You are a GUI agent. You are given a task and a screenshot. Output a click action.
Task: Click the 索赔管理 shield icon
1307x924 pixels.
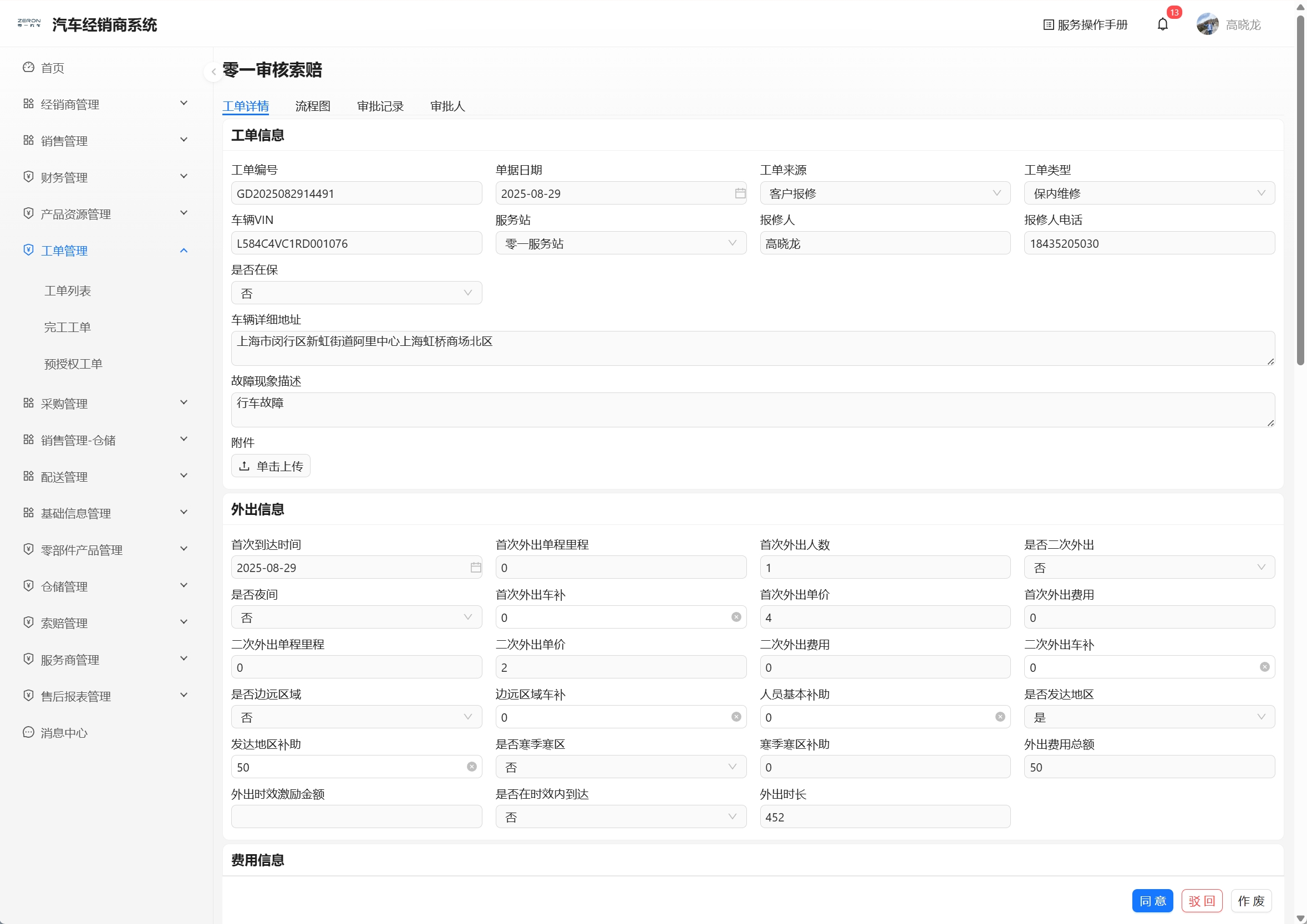pyautogui.click(x=28, y=623)
